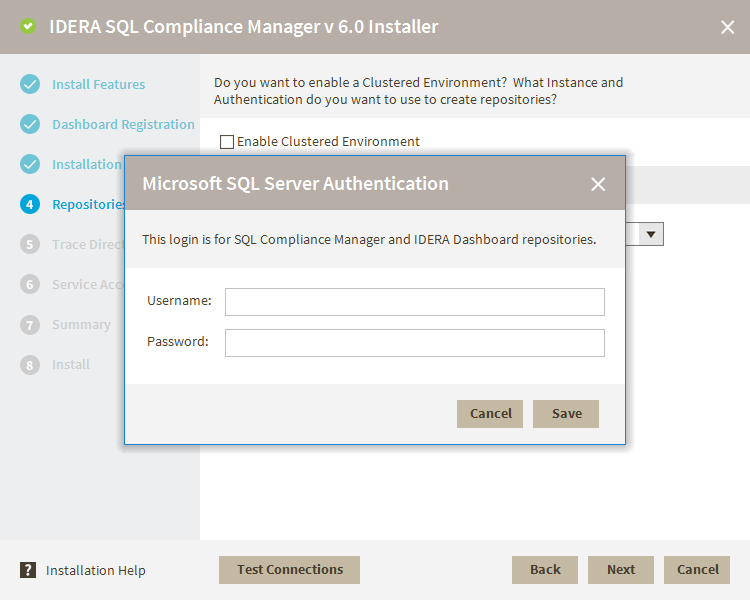Enable the Clustered Environment checkbox
750x600 pixels.
(x=227, y=142)
